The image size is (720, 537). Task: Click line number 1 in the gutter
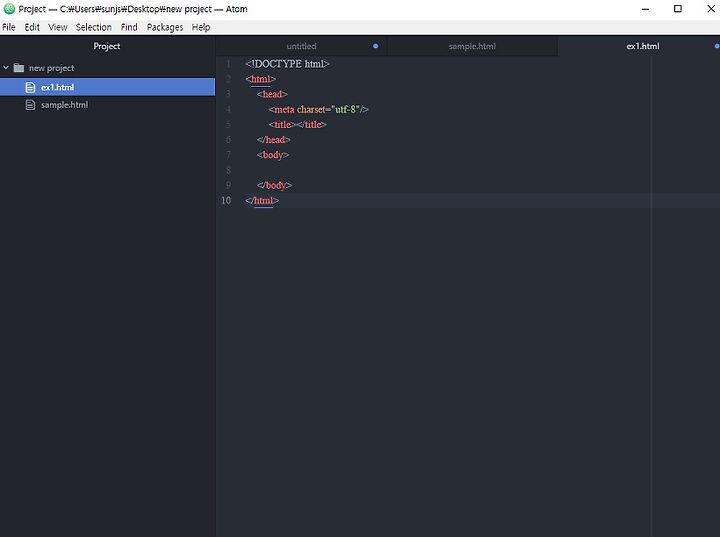(228, 64)
